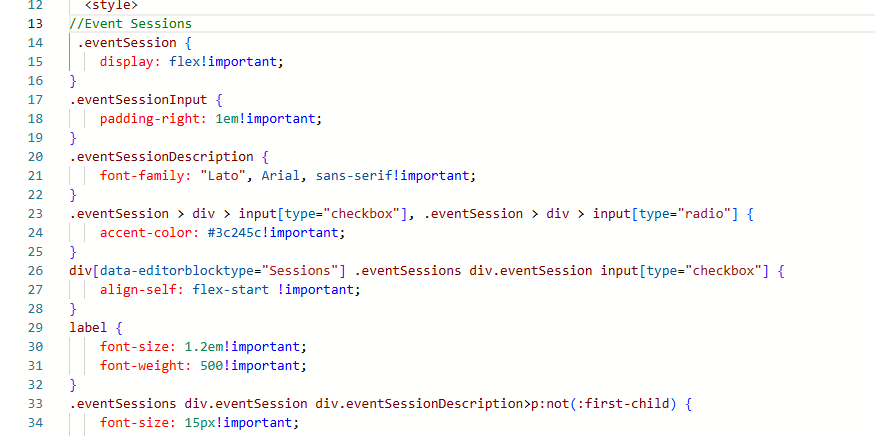Screen dimensions: 875x436
Task: Click the data-editorblocktype attribute on line 26
Action: click(x=170, y=270)
